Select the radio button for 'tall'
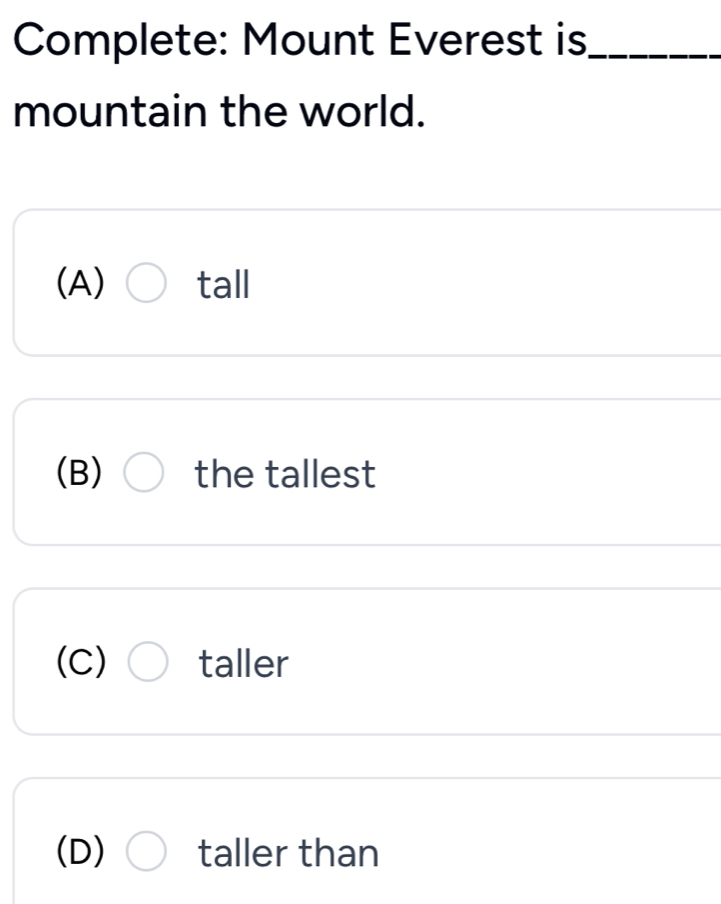This screenshot has height=904, width=721. pyautogui.click(x=147, y=285)
